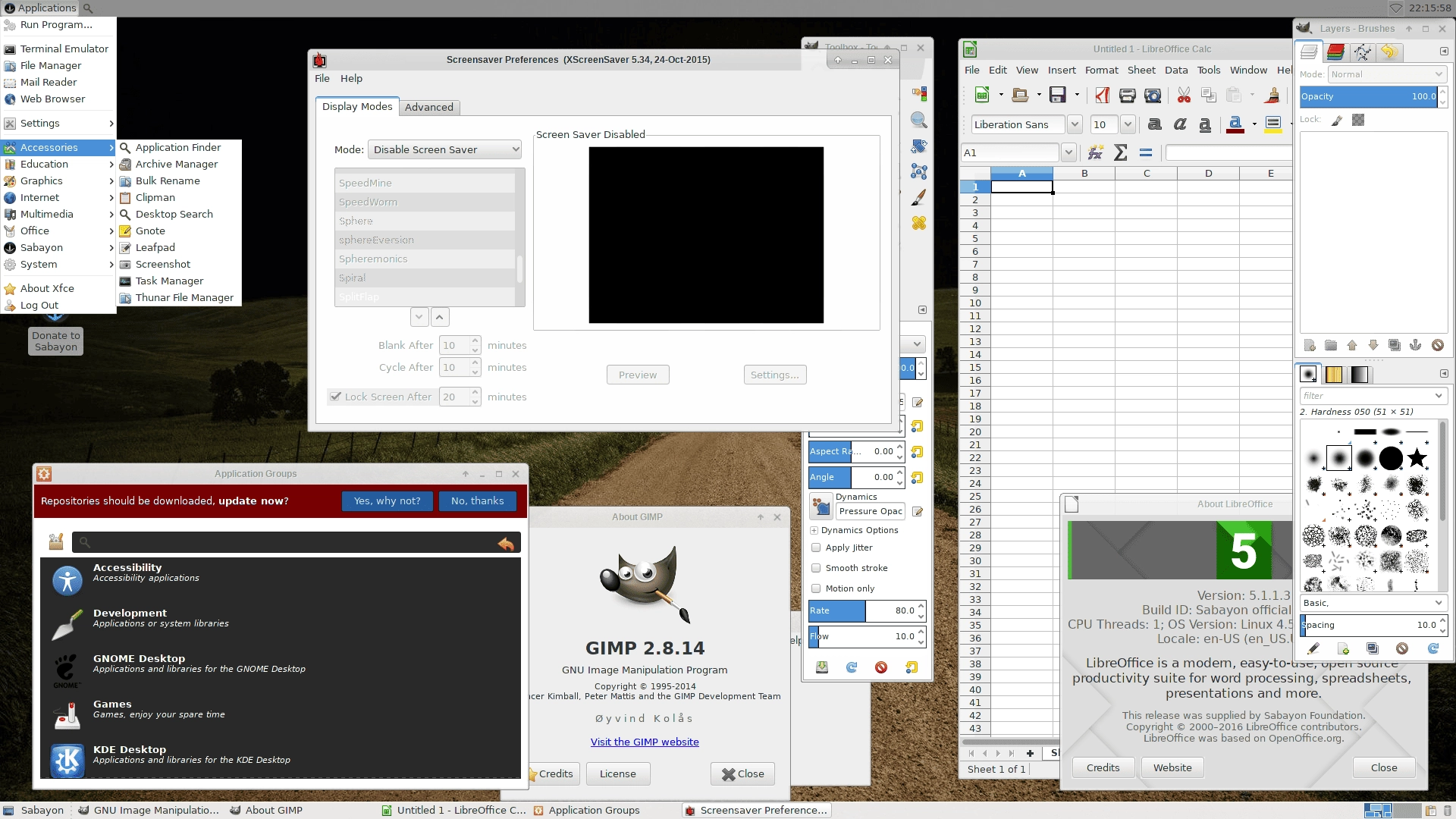Open Help menu in Screensaver Preferences
This screenshot has width=1456, height=819.
point(351,78)
